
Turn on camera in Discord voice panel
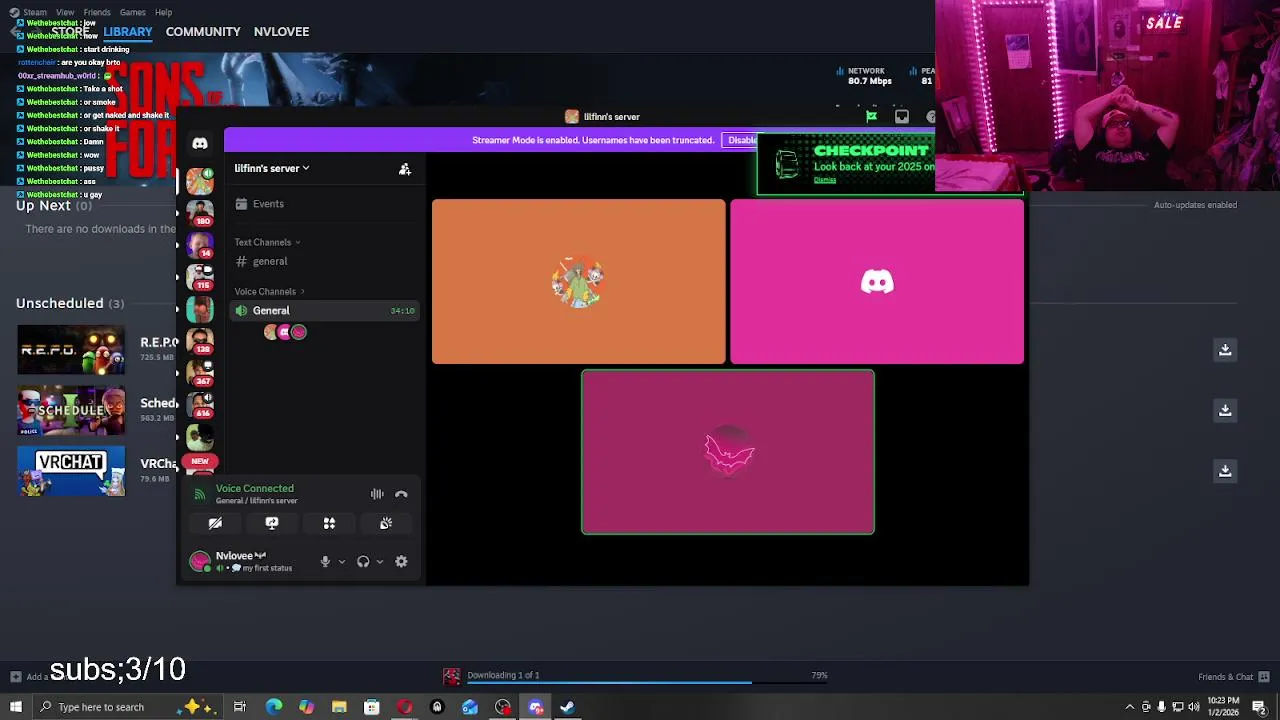click(215, 523)
